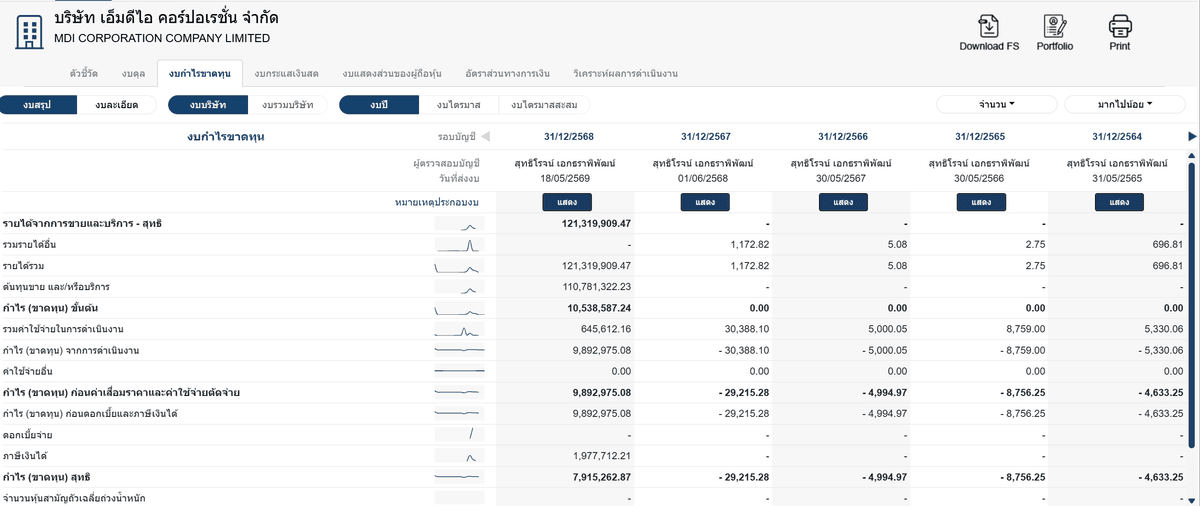Select the งบไตรมาส period option
The image size is (1200, 506).
coord(459,105)
